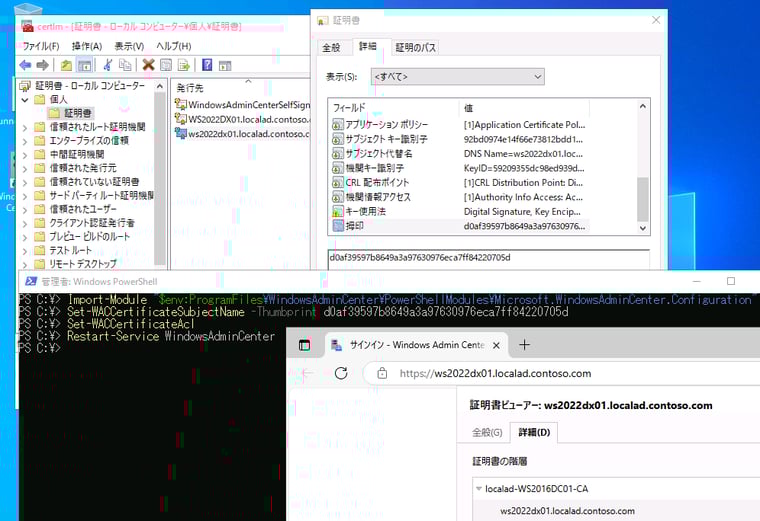Click the Copy icon in certlm toolbar
760x521 pixels.
pyautogui.click(x=125, y=64)
